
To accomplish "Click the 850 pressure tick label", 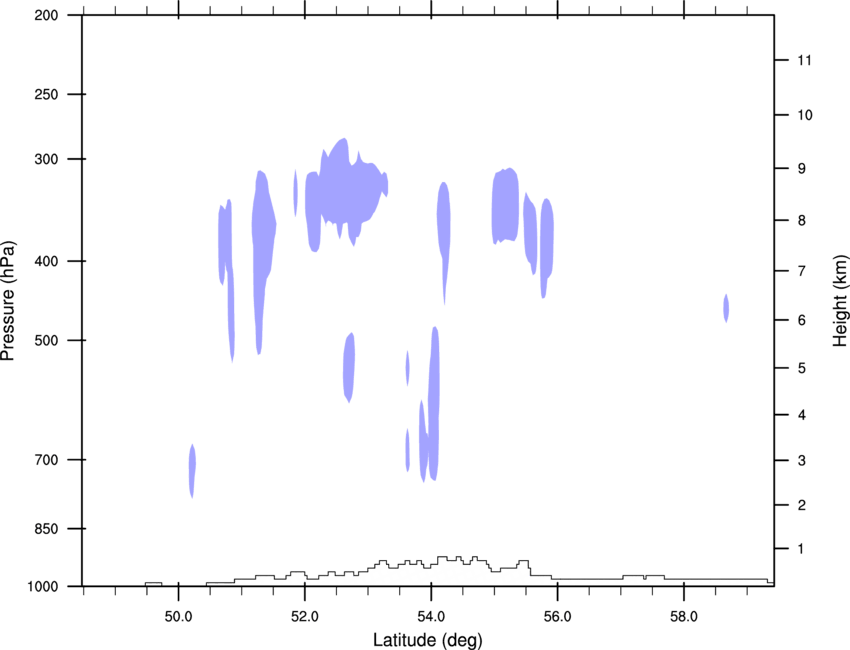I will 46,529.
